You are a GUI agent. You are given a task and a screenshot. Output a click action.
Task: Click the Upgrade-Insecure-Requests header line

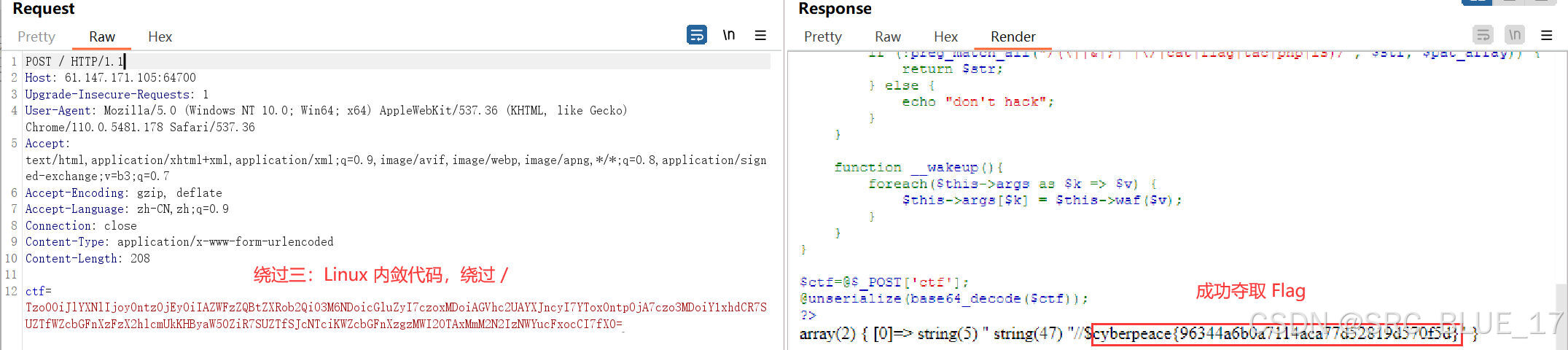click(x=117, y=94)
